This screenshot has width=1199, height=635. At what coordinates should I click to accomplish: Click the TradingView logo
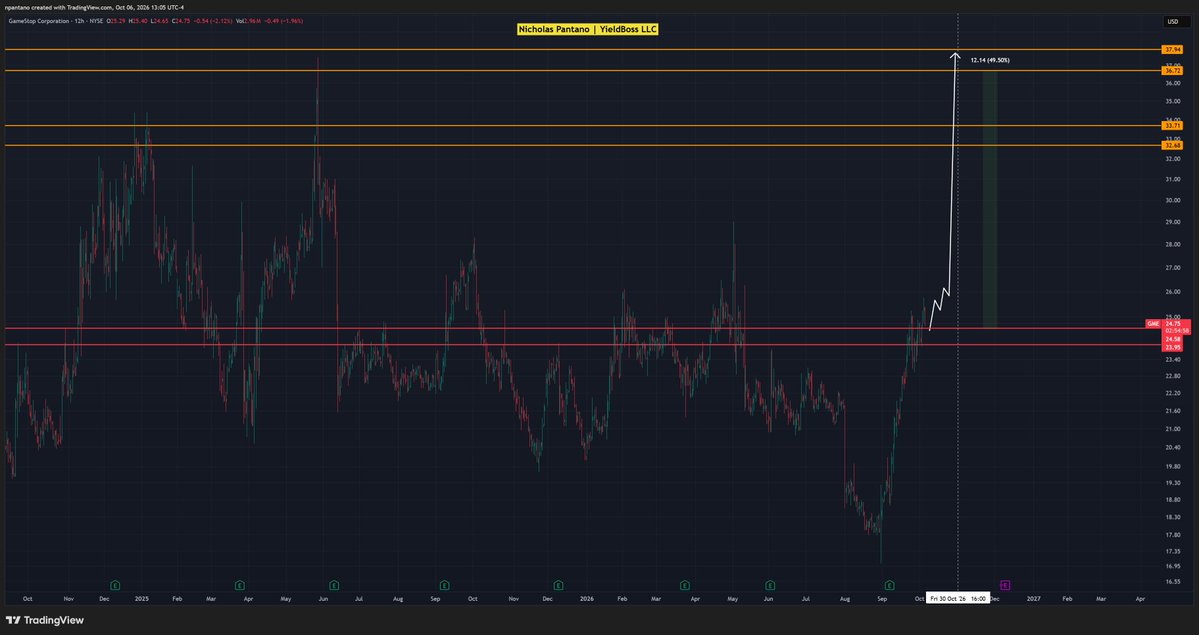click(x=44, y=620)
